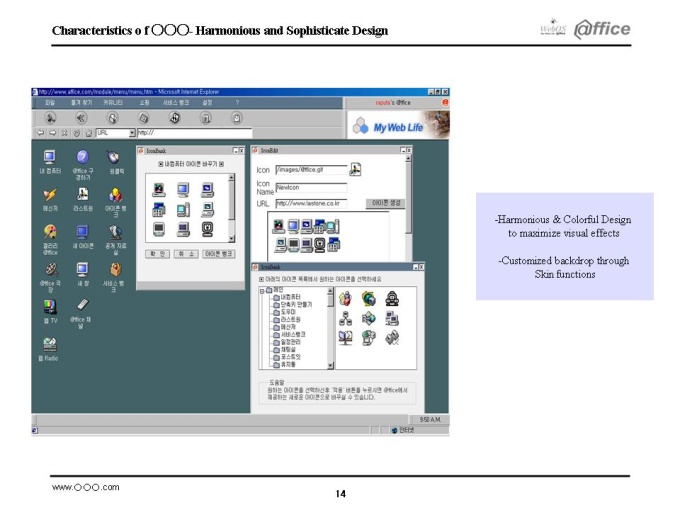680x510 pixels.
Task: Click the URL field with www.lastone.co.kr
Action: pyautogui.click(x=311, y=203)
